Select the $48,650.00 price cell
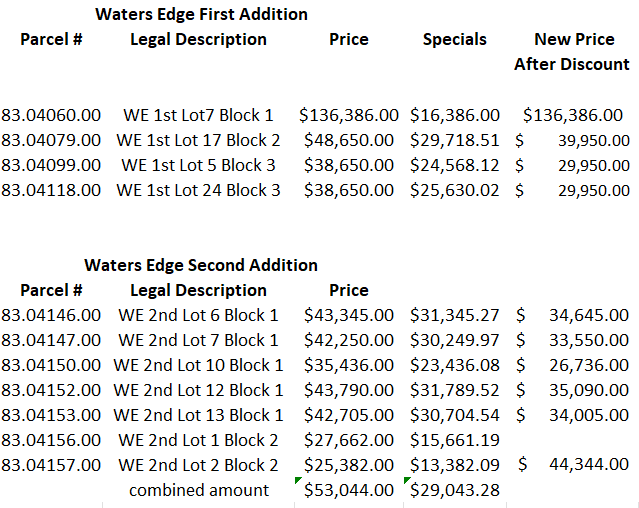Viewport: 639px width, 508px height. pyautogui.click(x=349, y=140)
